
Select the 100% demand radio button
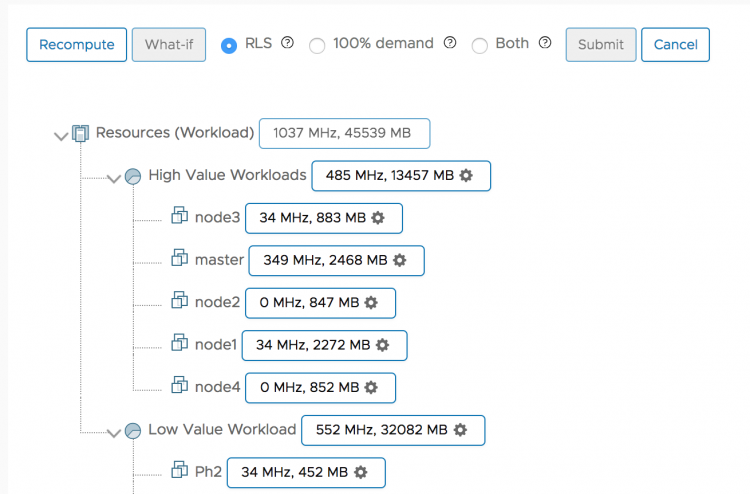tap(317, 45)
